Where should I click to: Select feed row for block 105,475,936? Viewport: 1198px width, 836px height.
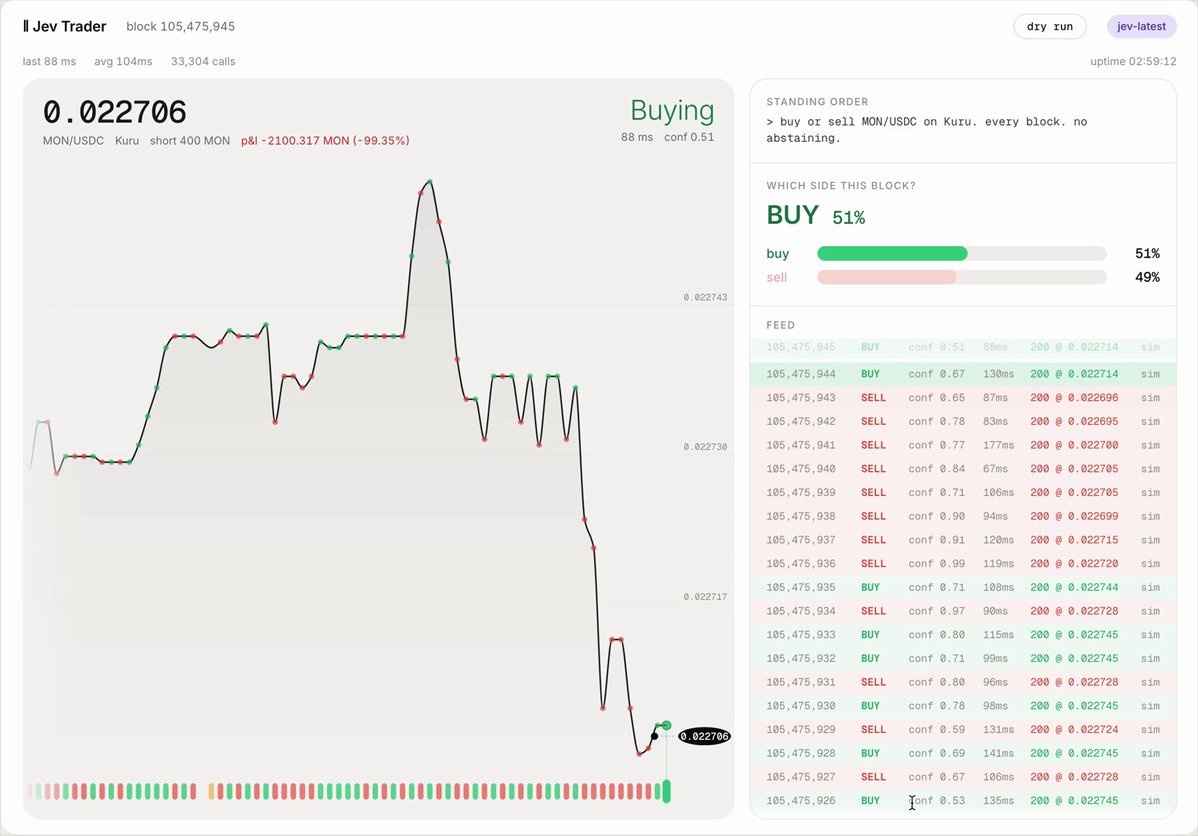point(963,563)
